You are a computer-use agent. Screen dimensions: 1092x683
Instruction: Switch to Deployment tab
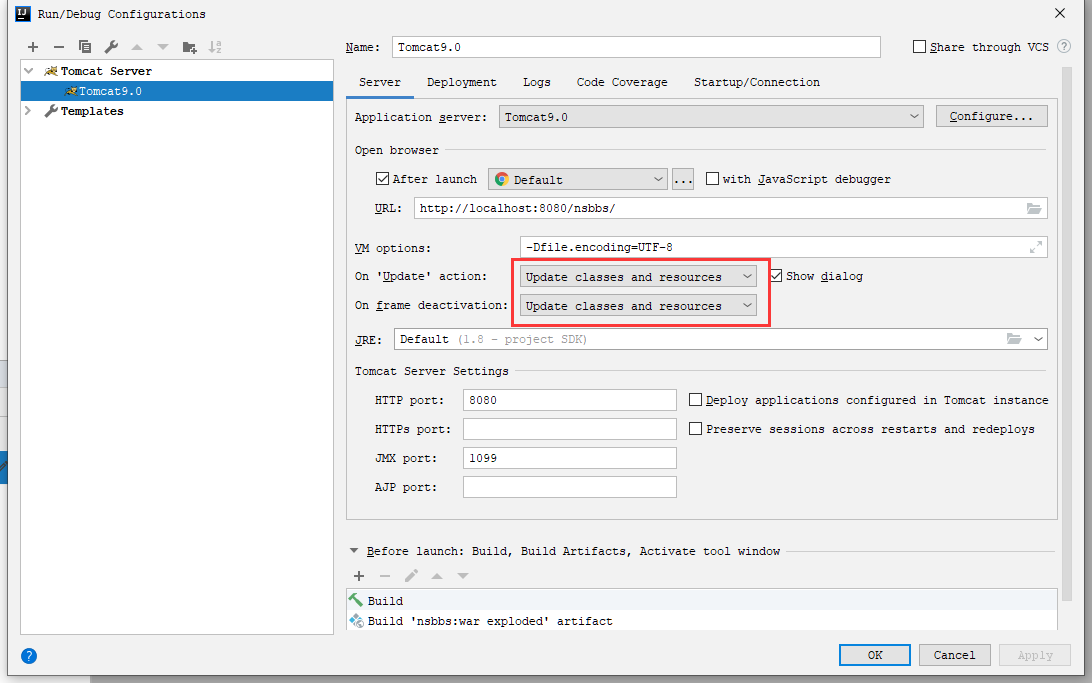[x=462, y=82]
